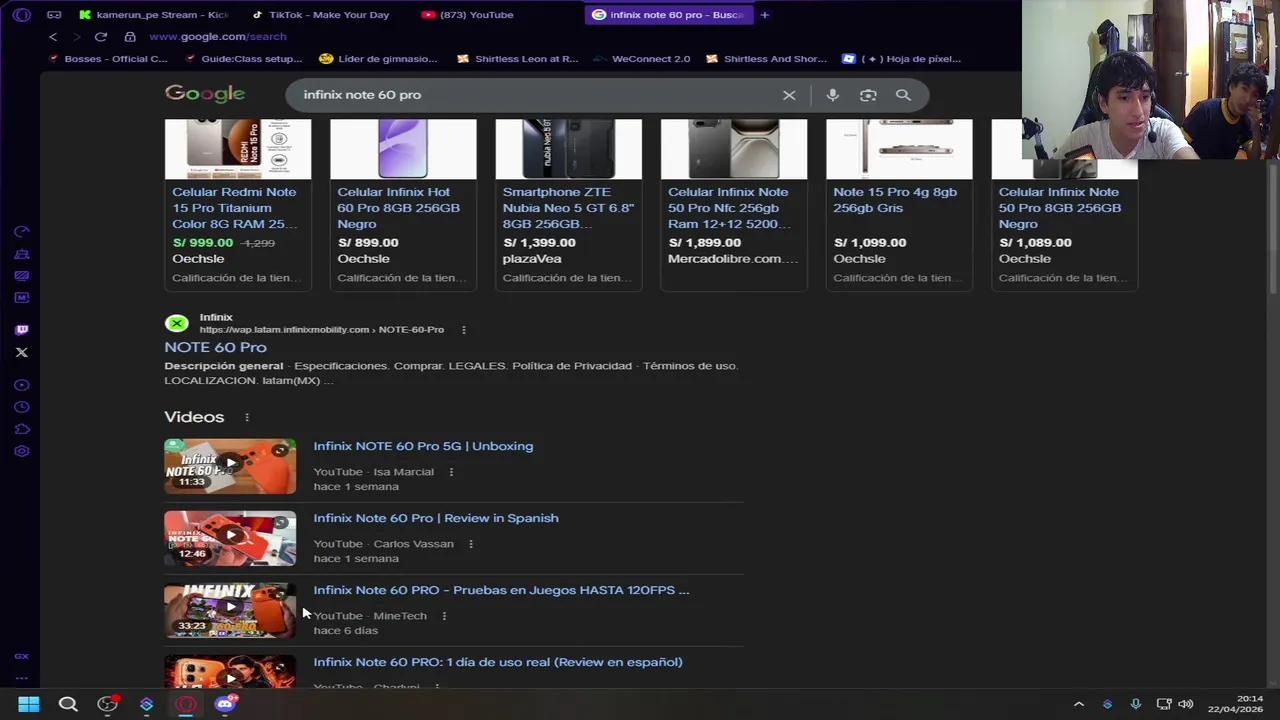The height and width of the screenshot is (720, 1280).
Task: Reload the current page
Action: (x=101, y=37)
